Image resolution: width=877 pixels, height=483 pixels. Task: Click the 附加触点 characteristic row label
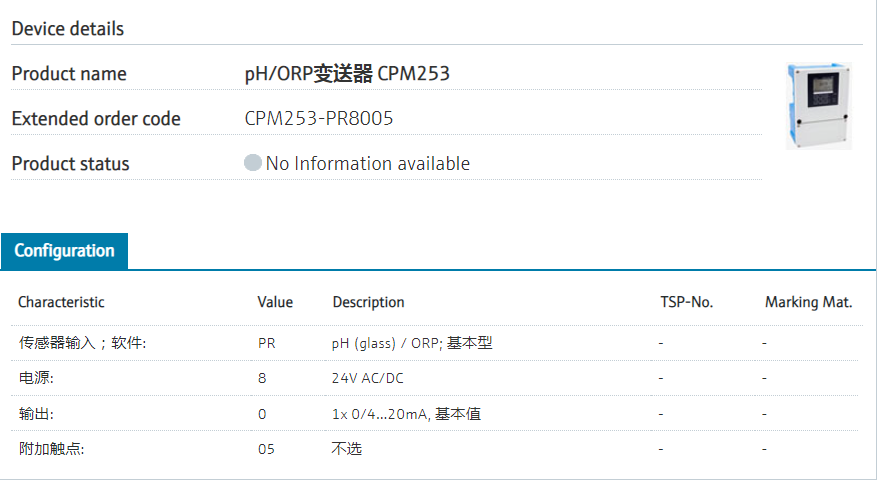(x=51, y=449)
